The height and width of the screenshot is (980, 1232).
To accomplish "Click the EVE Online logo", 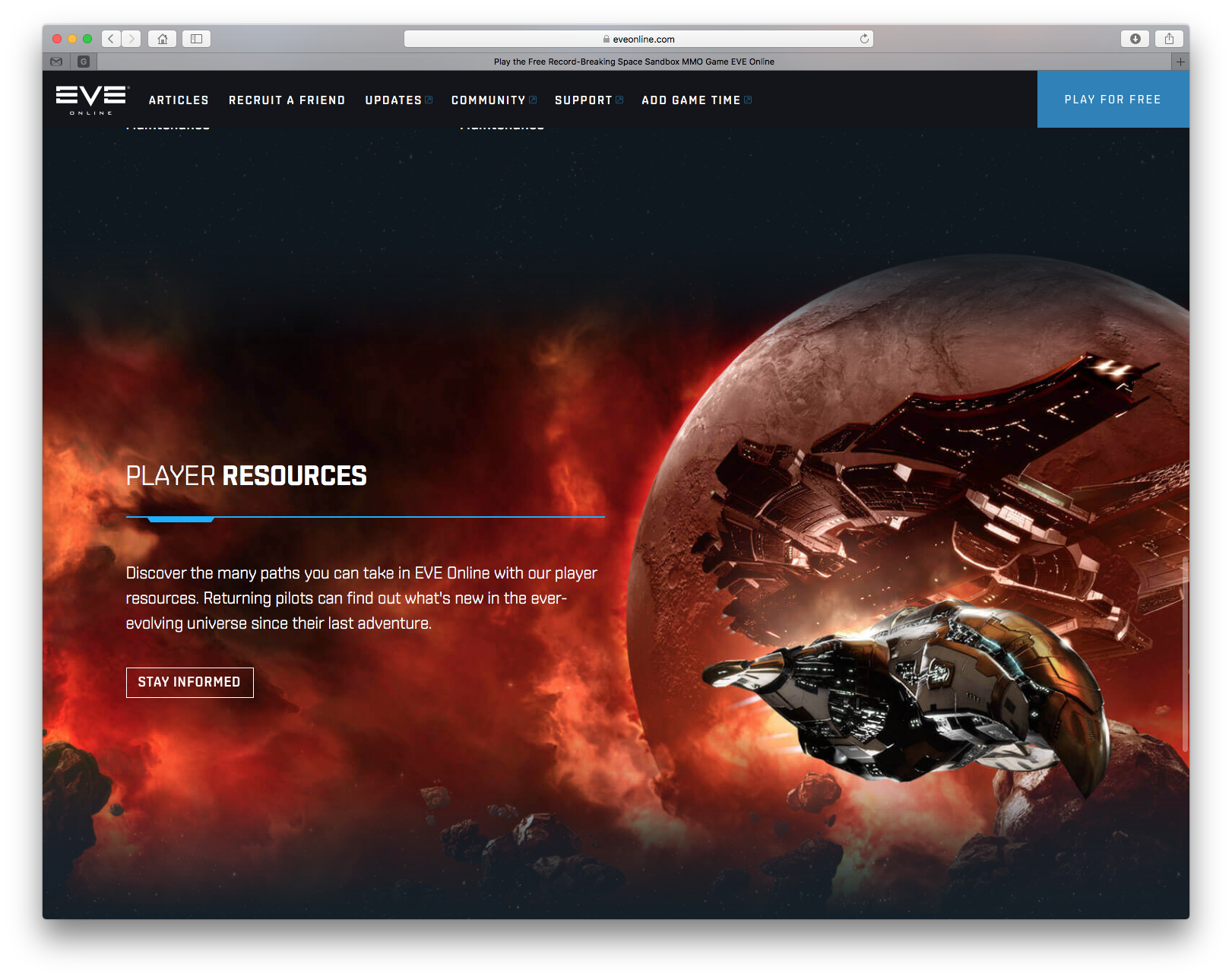I will pos(92,100).
